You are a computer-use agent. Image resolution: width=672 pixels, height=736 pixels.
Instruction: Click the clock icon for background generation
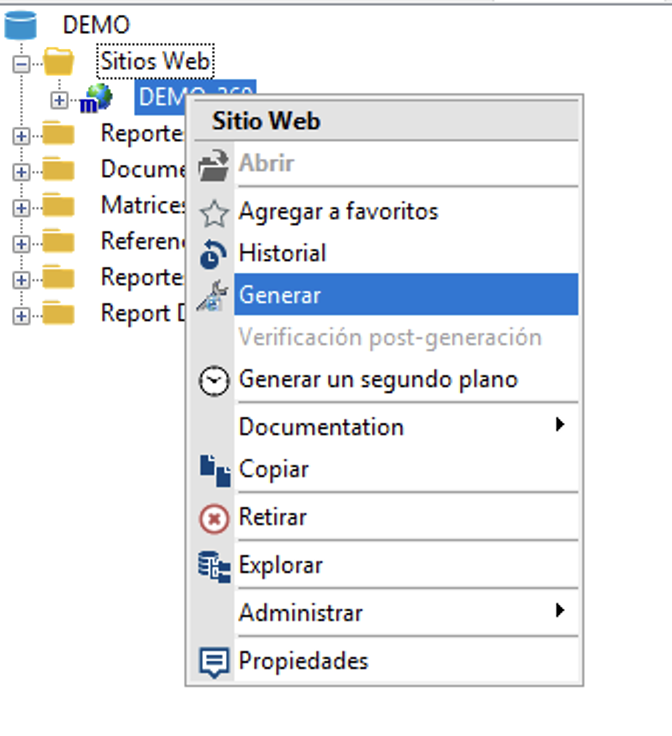214,381
